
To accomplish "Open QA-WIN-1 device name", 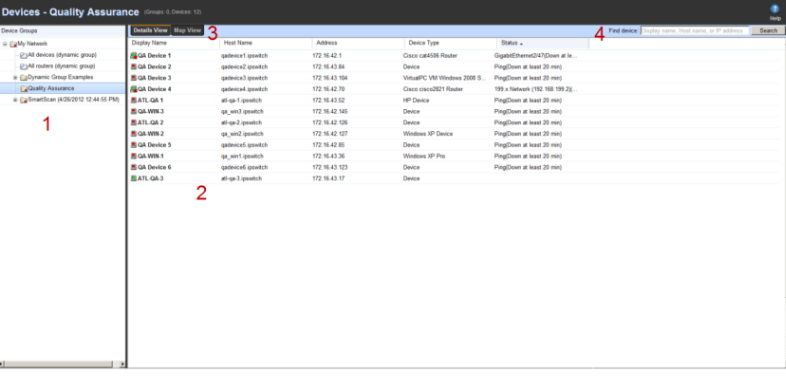I will click(x=151, y=156).
